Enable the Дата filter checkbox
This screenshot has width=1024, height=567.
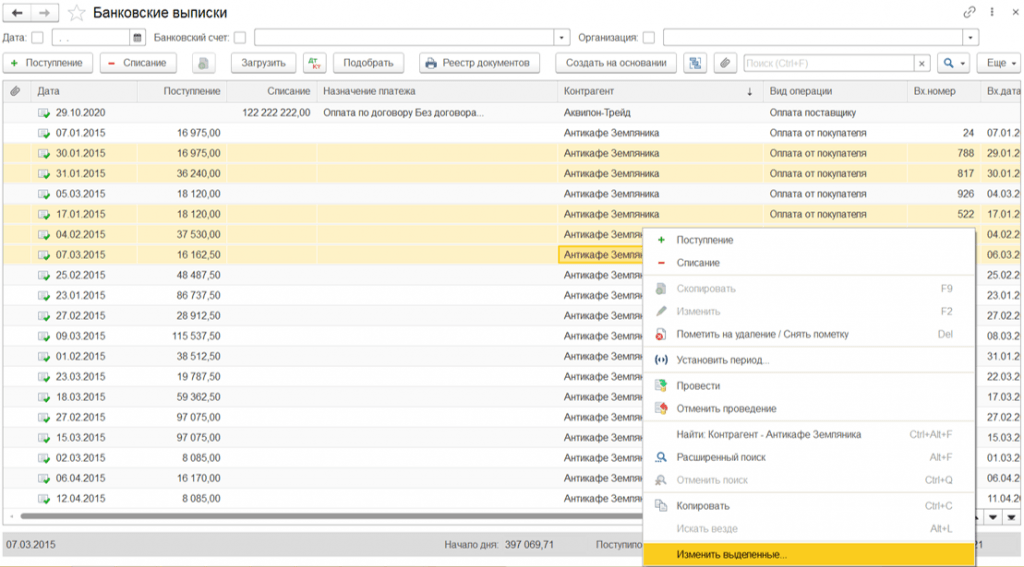pos(38,38)
